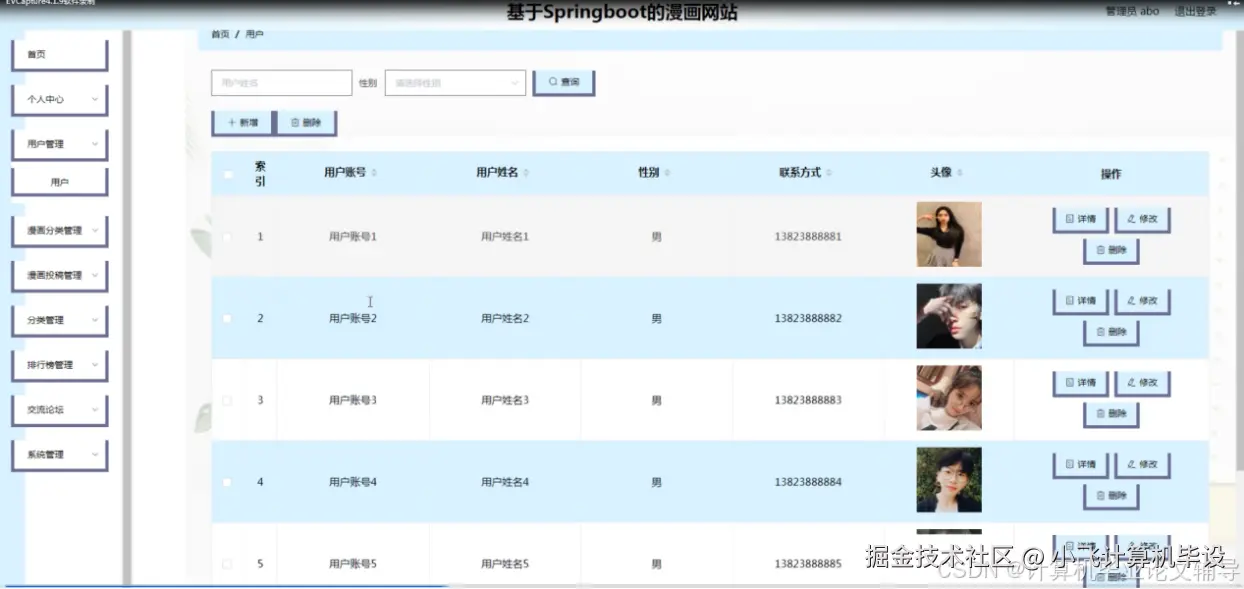This screenshot has height=589, width=1244.
Task: Click 管理员 abo label in header
Action: point(1132,12)
